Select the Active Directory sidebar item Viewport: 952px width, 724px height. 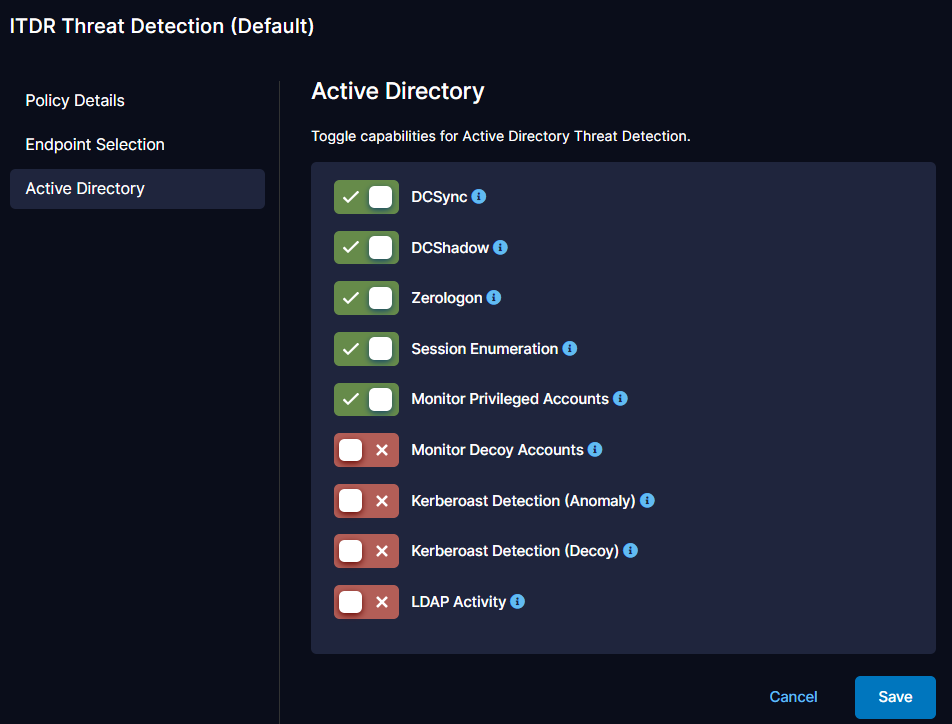(85, 189)
